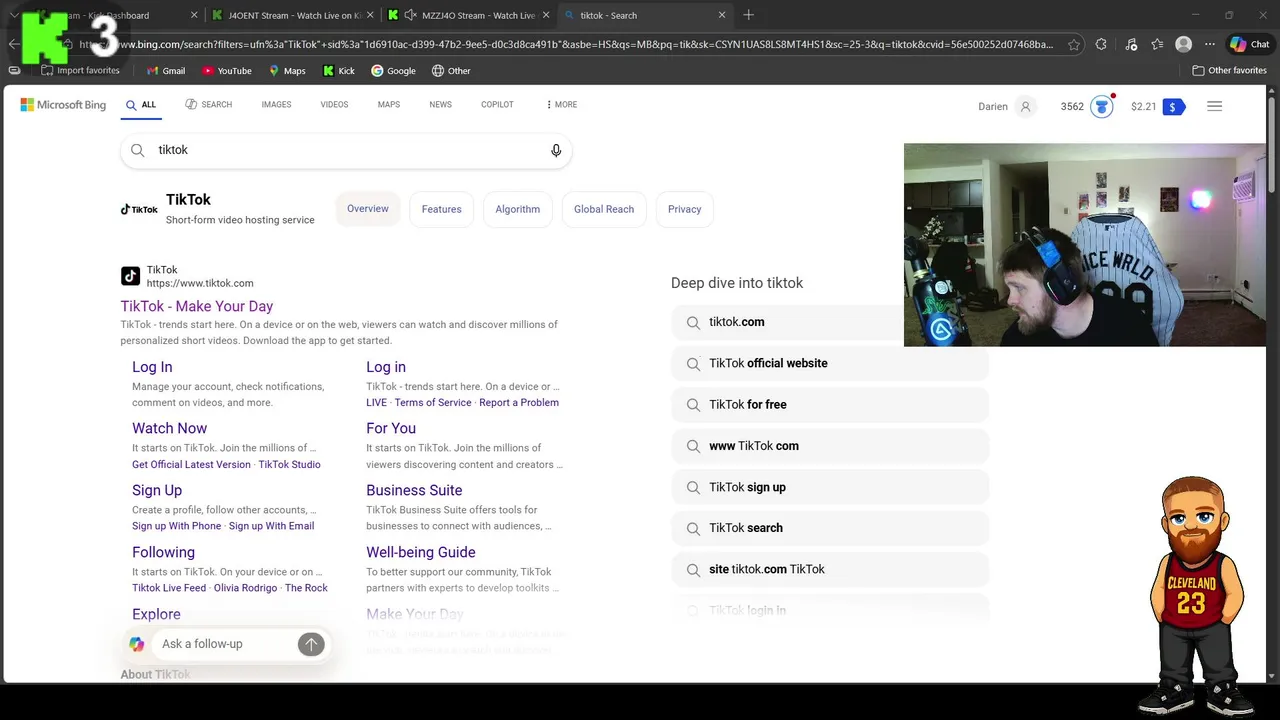Click the tiktok search input field
This screenshot has width=1280, height=720.
pos(346,150)
